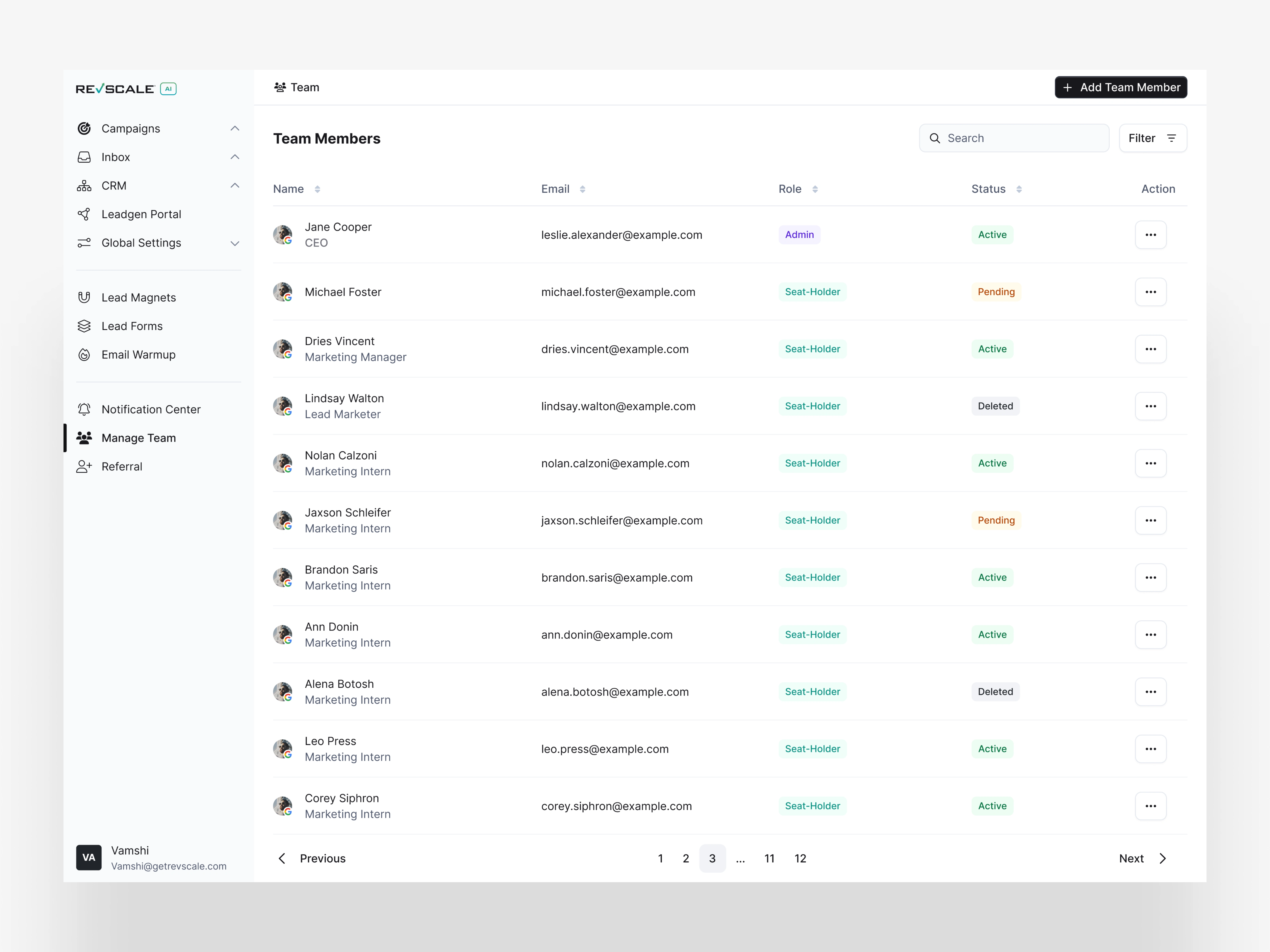Open the actions menu for Brandon Saris
The image size is (1270, 952).
pyautogui.click(x=1151, y=577)
